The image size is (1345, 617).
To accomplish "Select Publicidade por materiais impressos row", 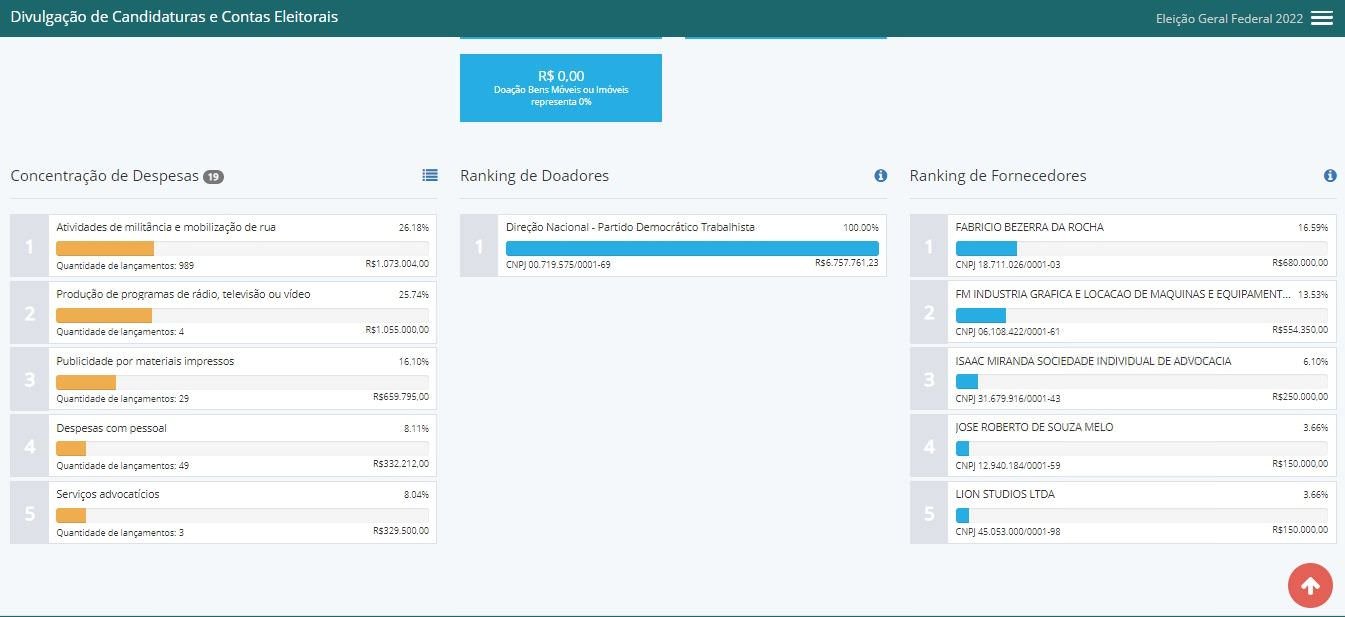I will (x=223, y=379).
